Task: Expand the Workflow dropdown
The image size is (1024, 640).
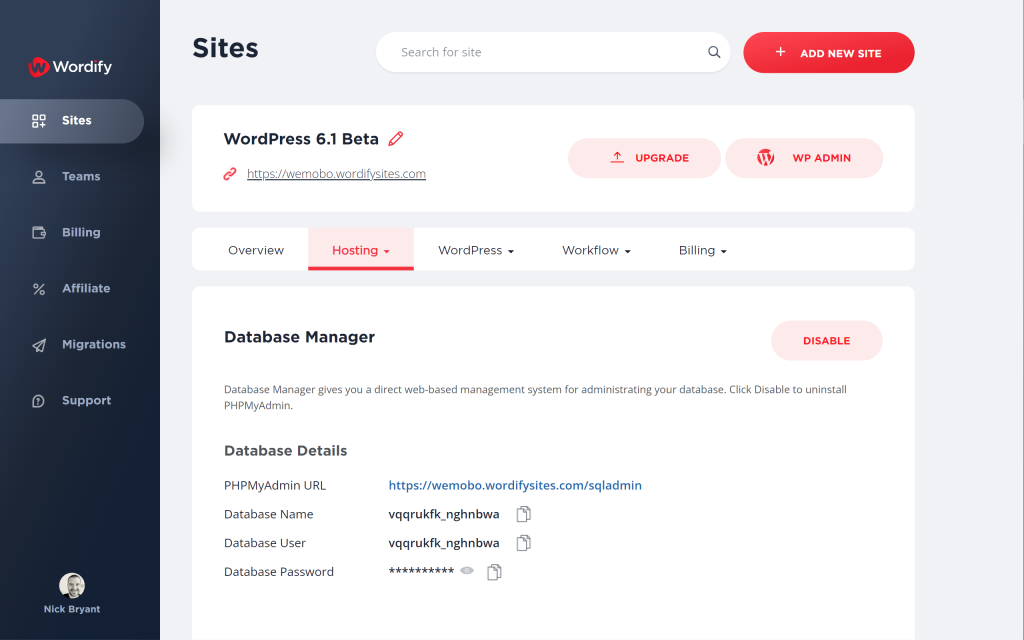Action: 596,250
